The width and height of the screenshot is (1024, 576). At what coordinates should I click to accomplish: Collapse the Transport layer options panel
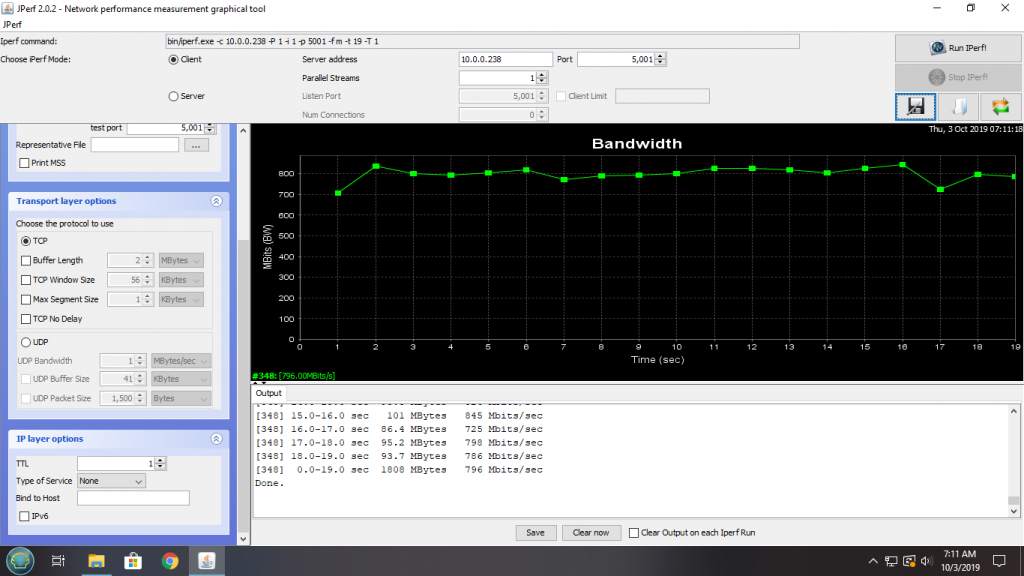216,201
